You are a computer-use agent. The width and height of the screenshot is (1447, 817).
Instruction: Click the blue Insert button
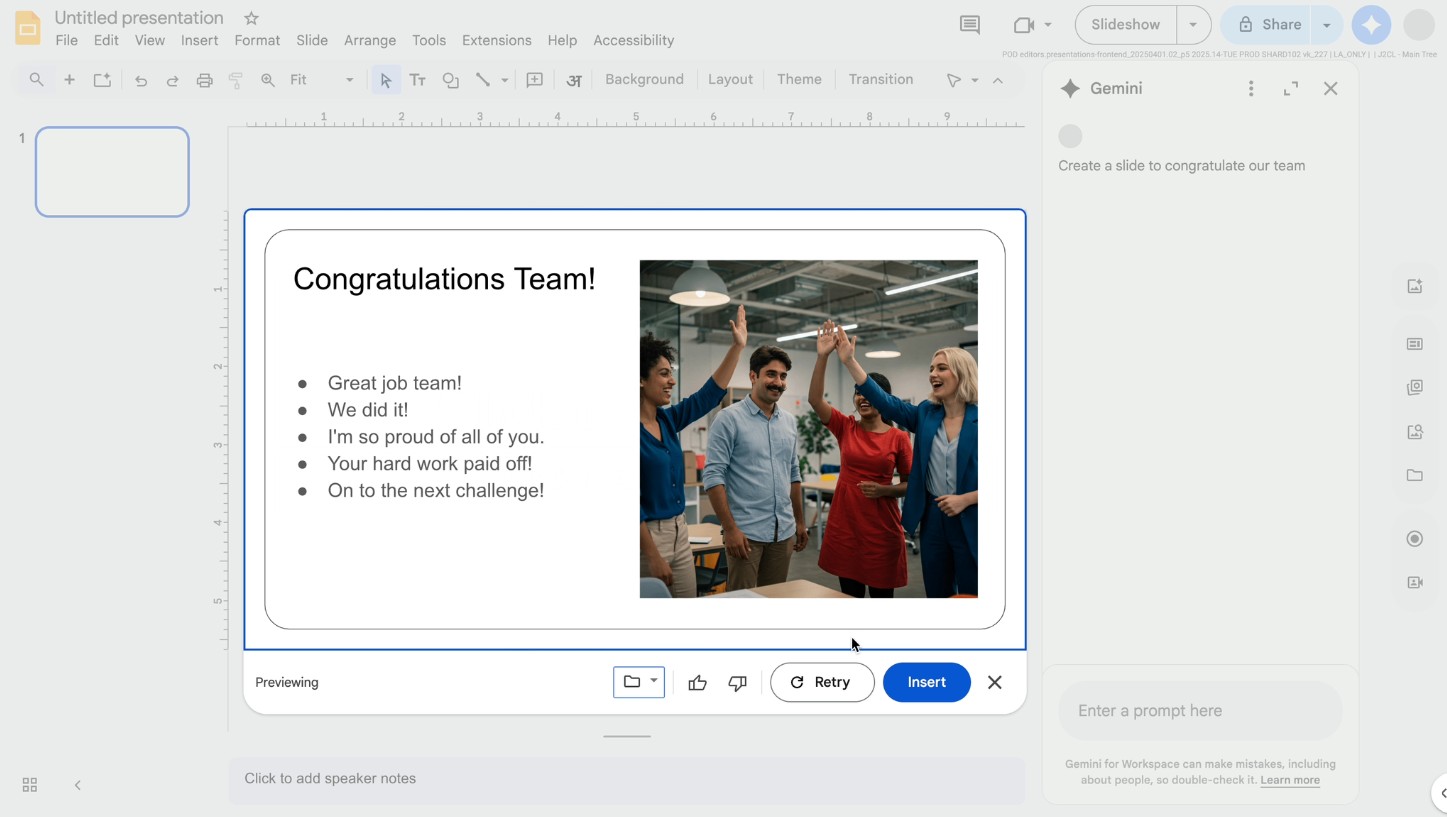click(926, 682)
